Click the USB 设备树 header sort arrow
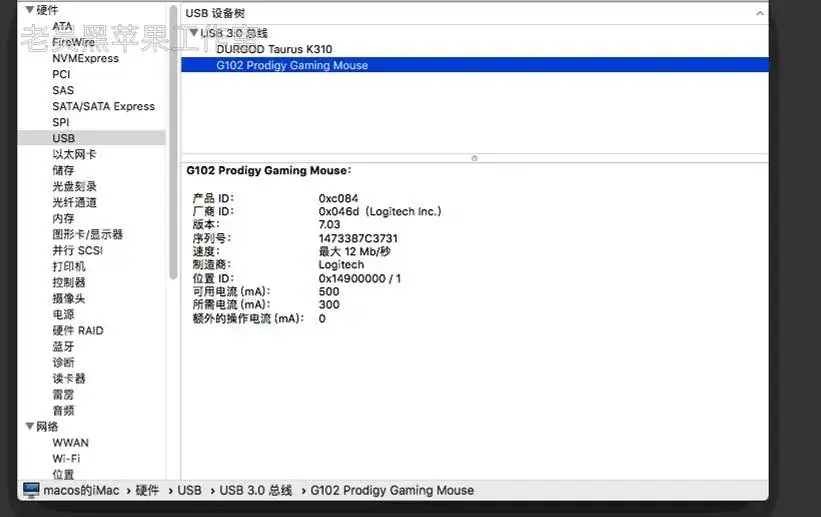The width and height of the screenshot is (821, 517). tap(760, 13)
